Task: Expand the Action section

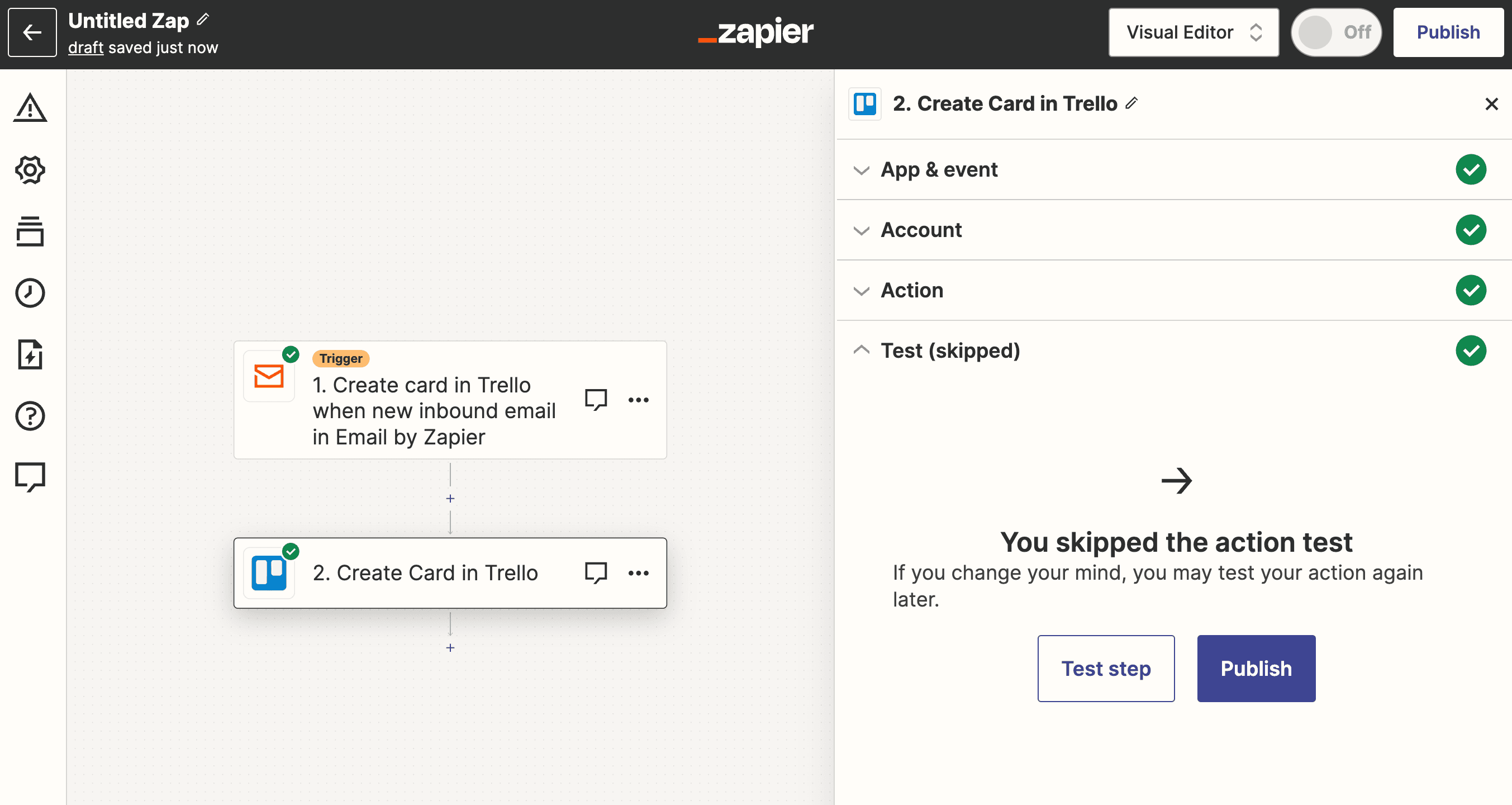Action: click(1175, 291)
